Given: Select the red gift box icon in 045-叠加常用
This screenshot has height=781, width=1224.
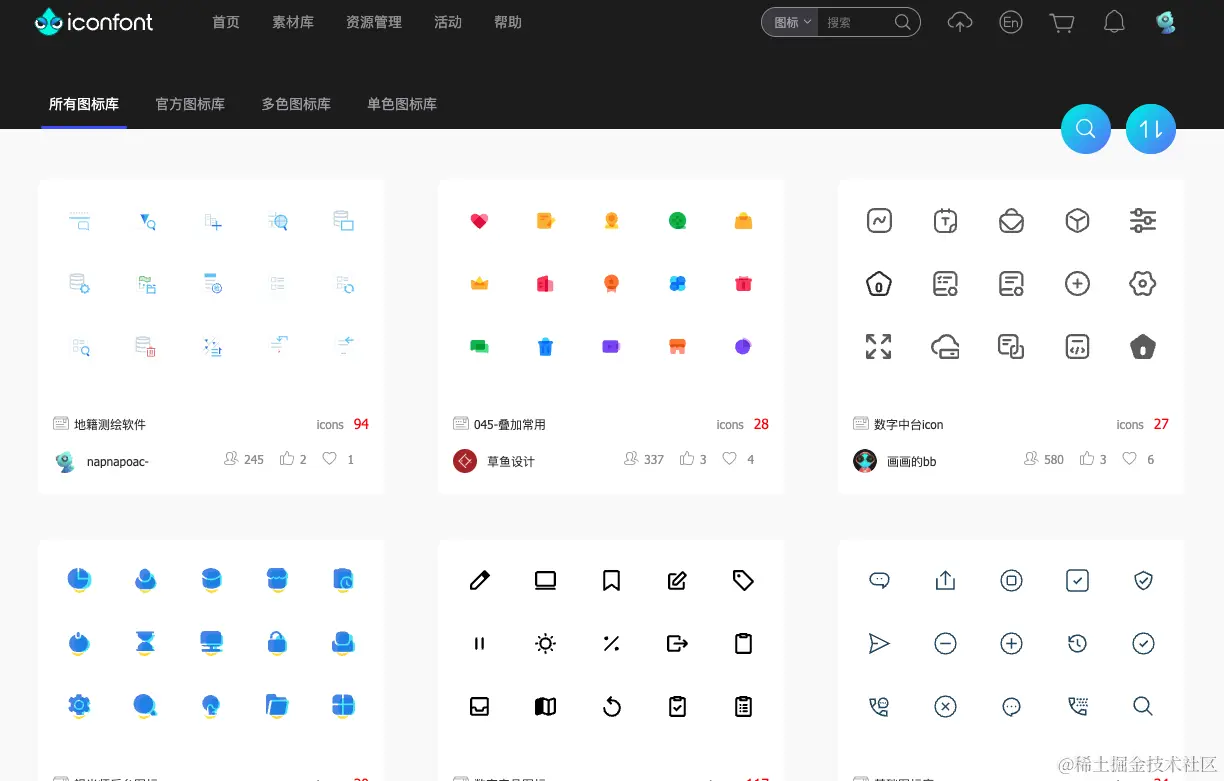Looking at the screenshot, I should [x=743, y=284].
